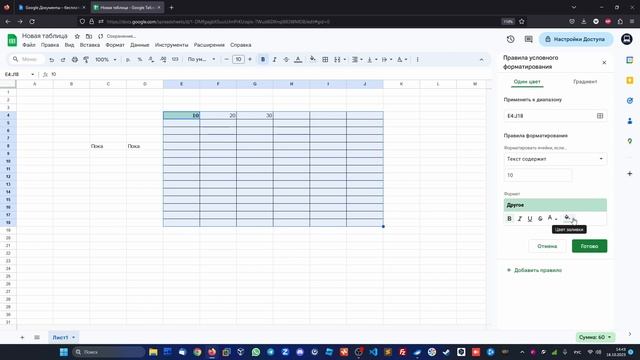This screenshot has width=640, height=360.
Task: Open the Справка menu
Action: point(240,45)
